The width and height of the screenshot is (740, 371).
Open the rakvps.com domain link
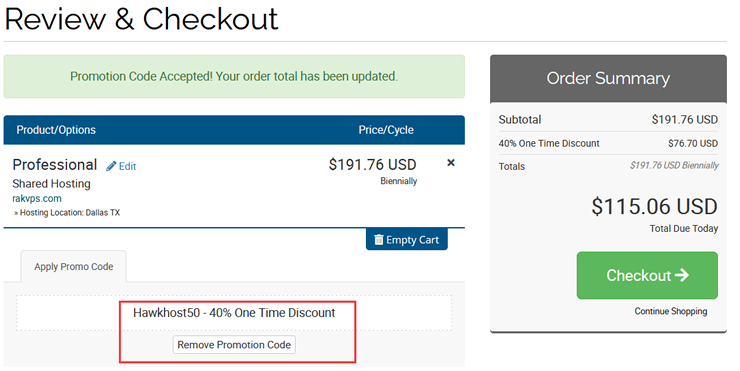click(37, 198)
